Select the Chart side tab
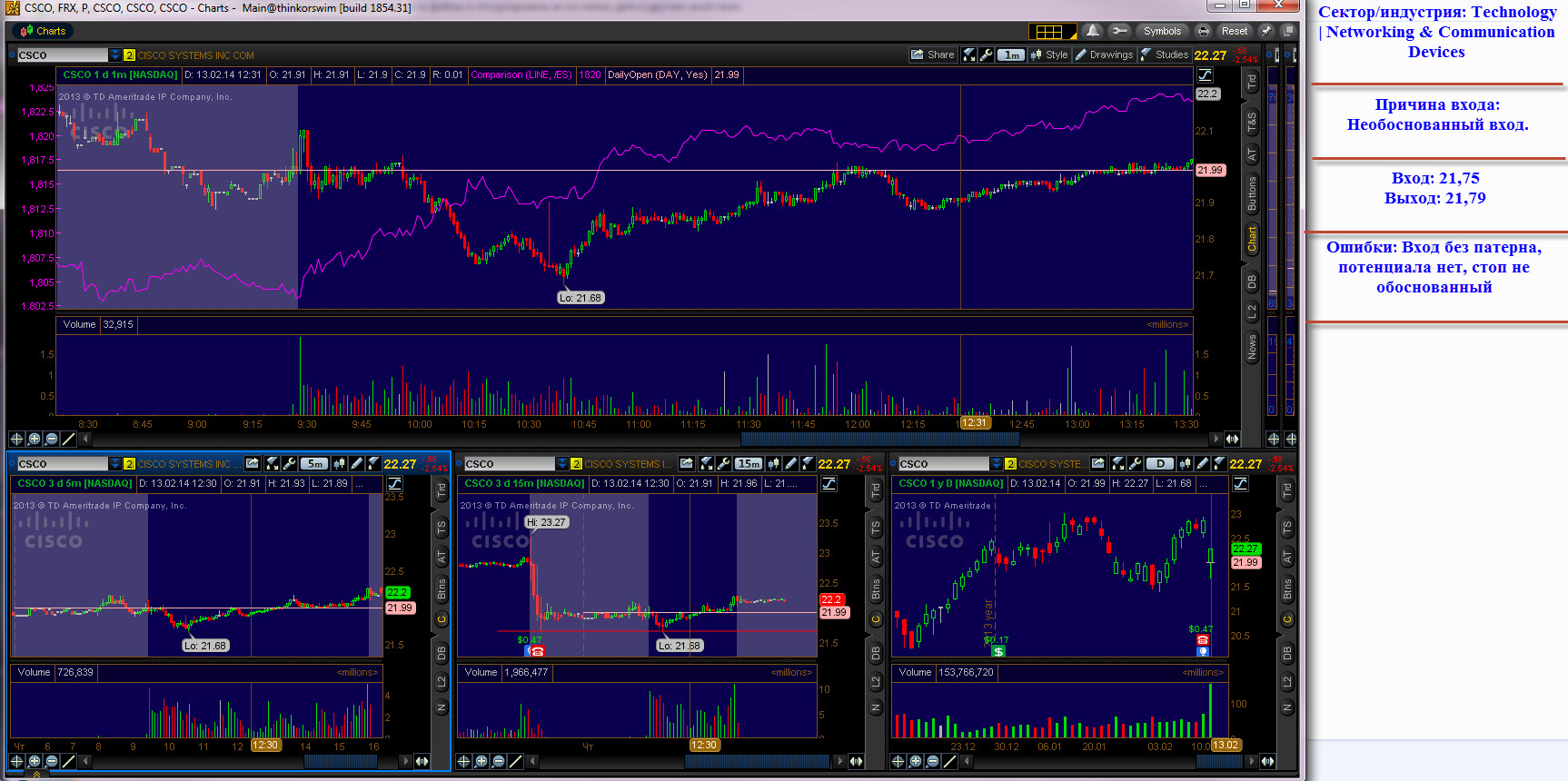 [1252, 240]
